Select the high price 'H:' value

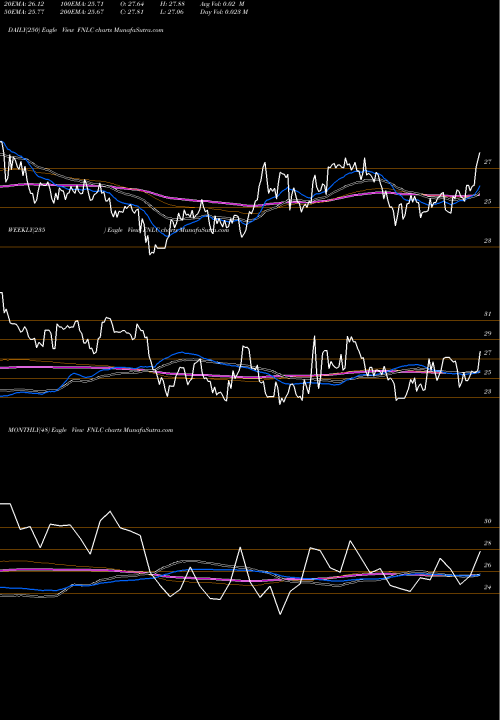click(x=172, y=4)
